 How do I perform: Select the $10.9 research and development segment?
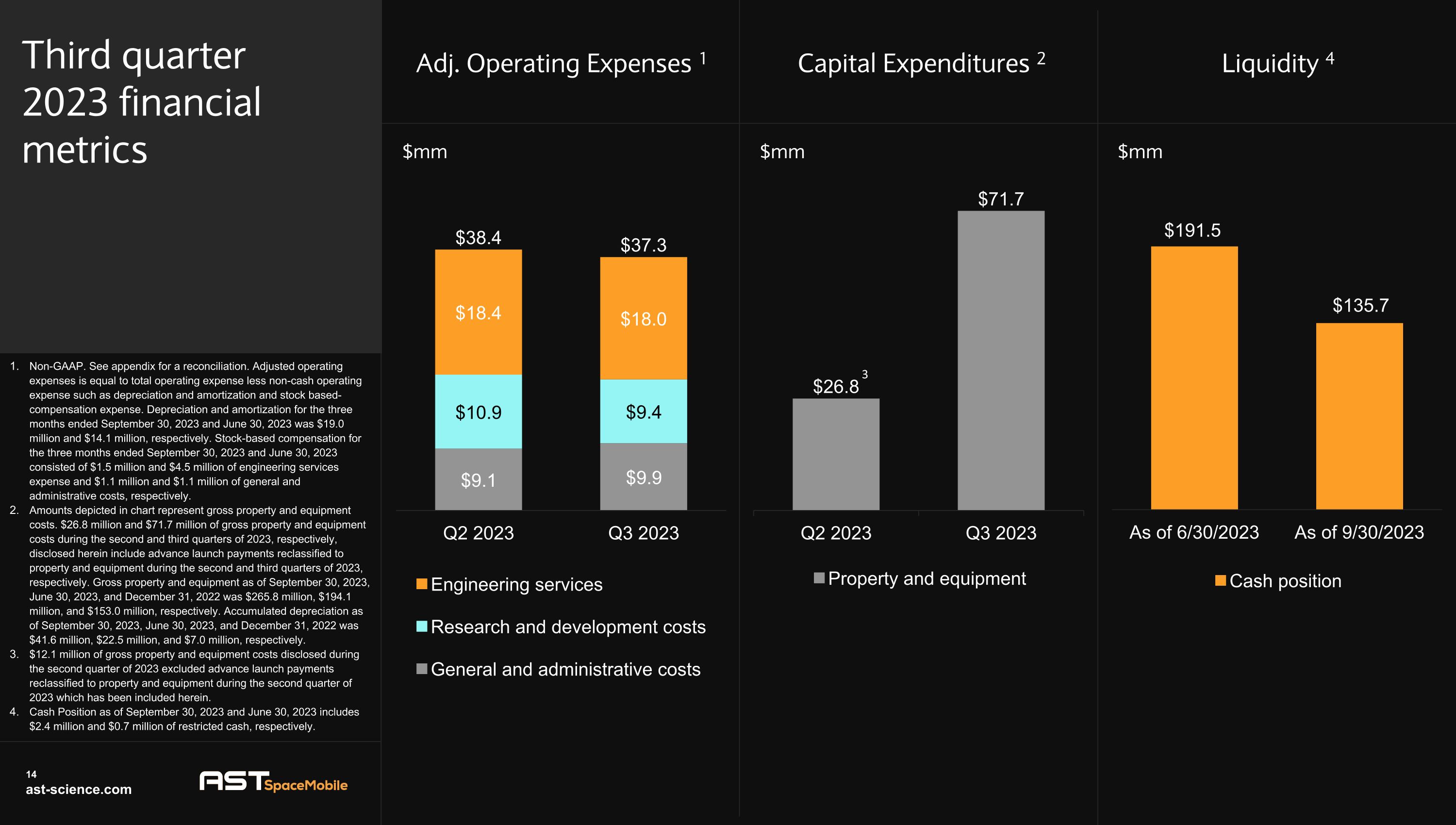[478, 412]
